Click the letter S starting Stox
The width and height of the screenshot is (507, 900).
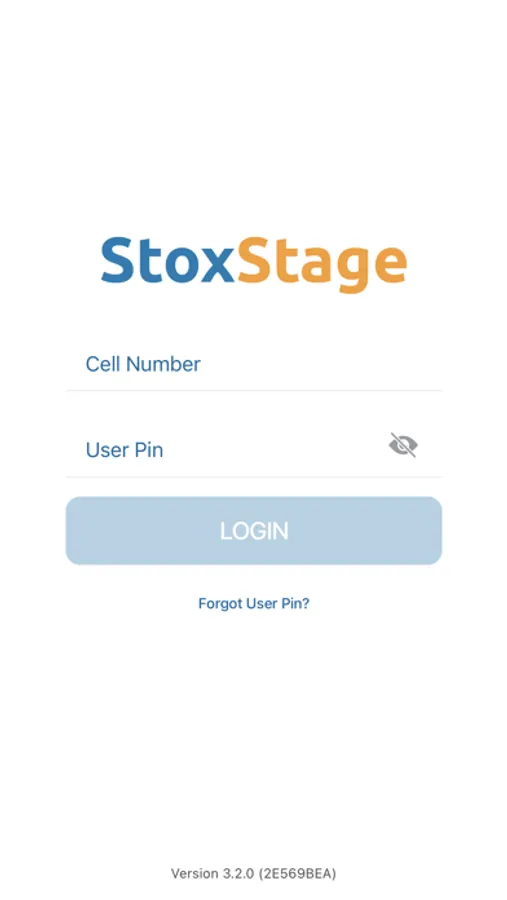117,259
